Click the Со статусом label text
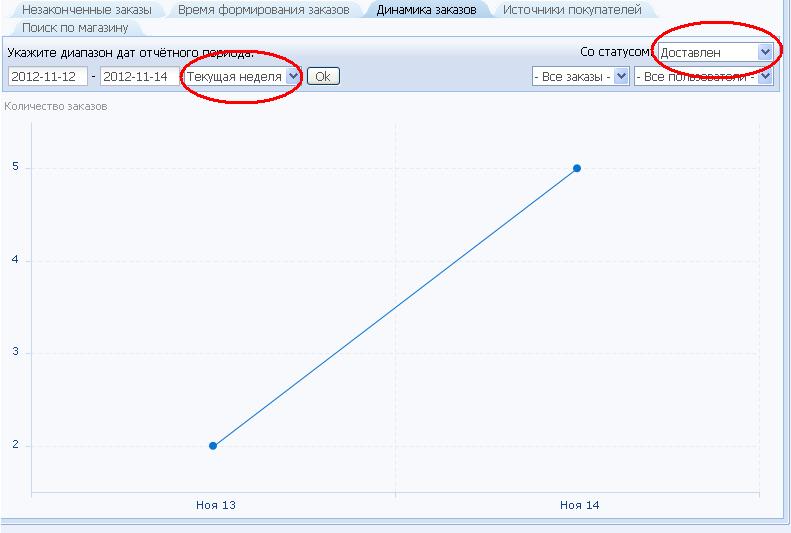 click(x=617, y=52)
